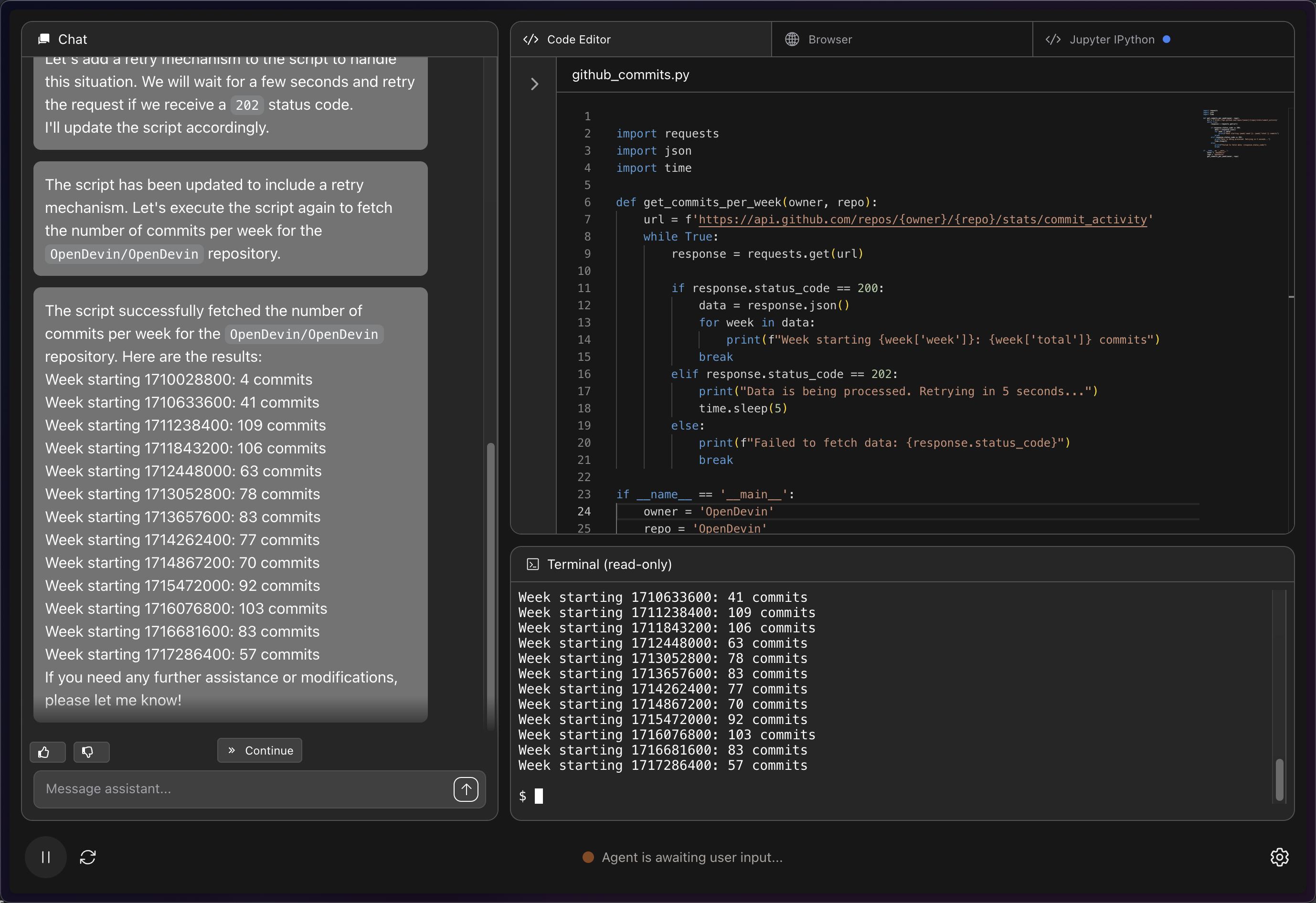Click the terminal scrollbar thumb

(1279, 780)
